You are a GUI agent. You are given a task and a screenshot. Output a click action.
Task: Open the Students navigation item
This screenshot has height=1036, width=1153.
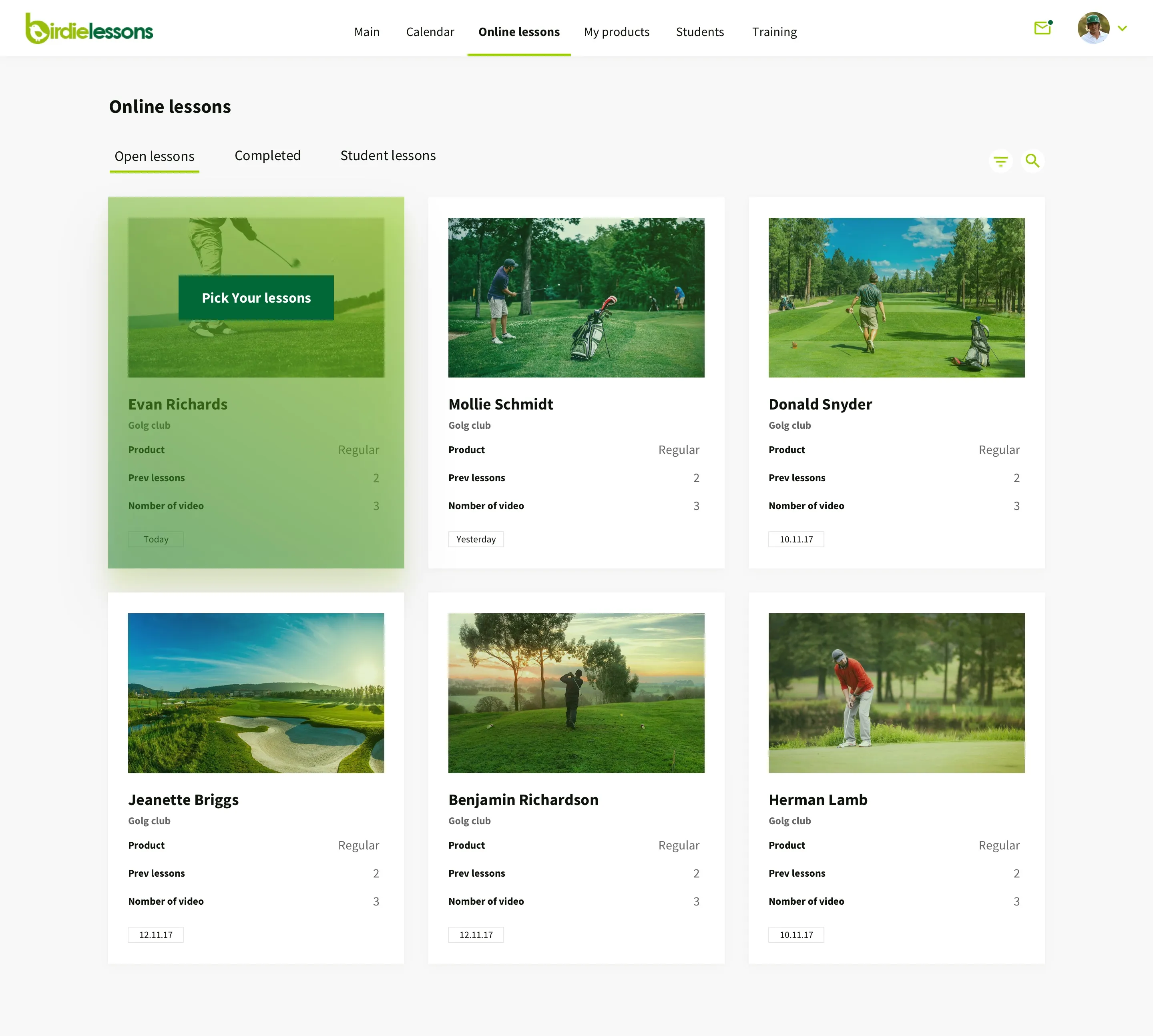tap(699, 32)
